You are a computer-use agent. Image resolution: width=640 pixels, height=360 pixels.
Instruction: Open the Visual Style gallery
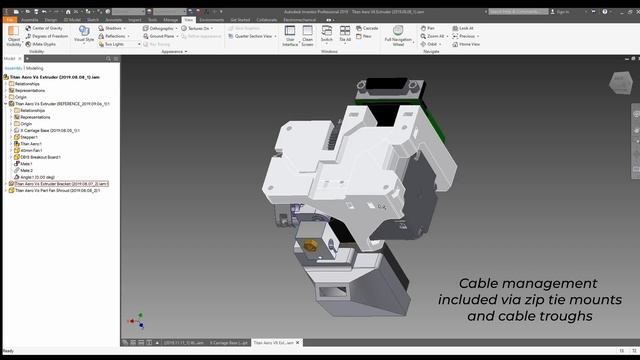84,34
